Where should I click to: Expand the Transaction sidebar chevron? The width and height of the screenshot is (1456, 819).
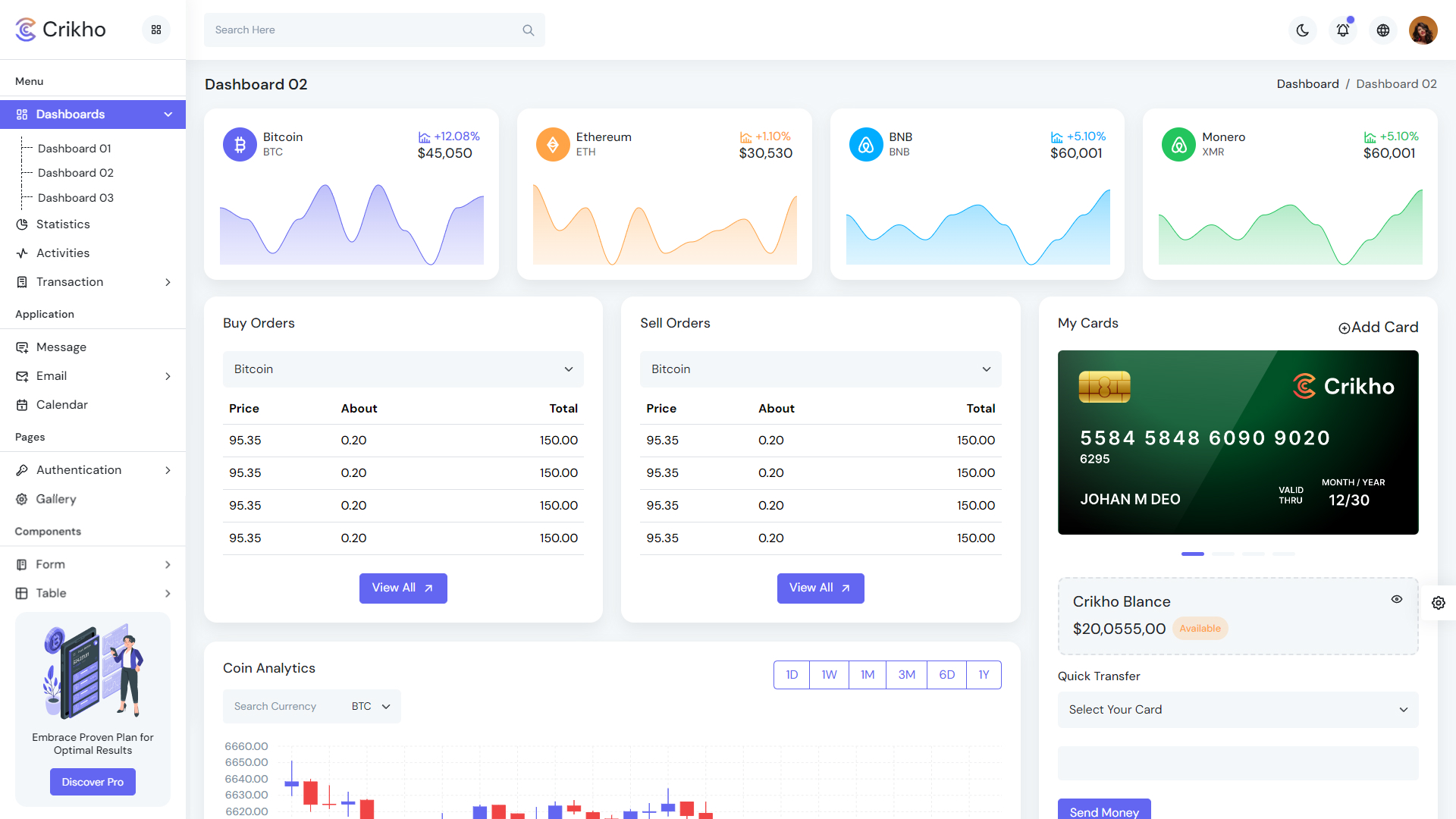[x=168, y=282]
